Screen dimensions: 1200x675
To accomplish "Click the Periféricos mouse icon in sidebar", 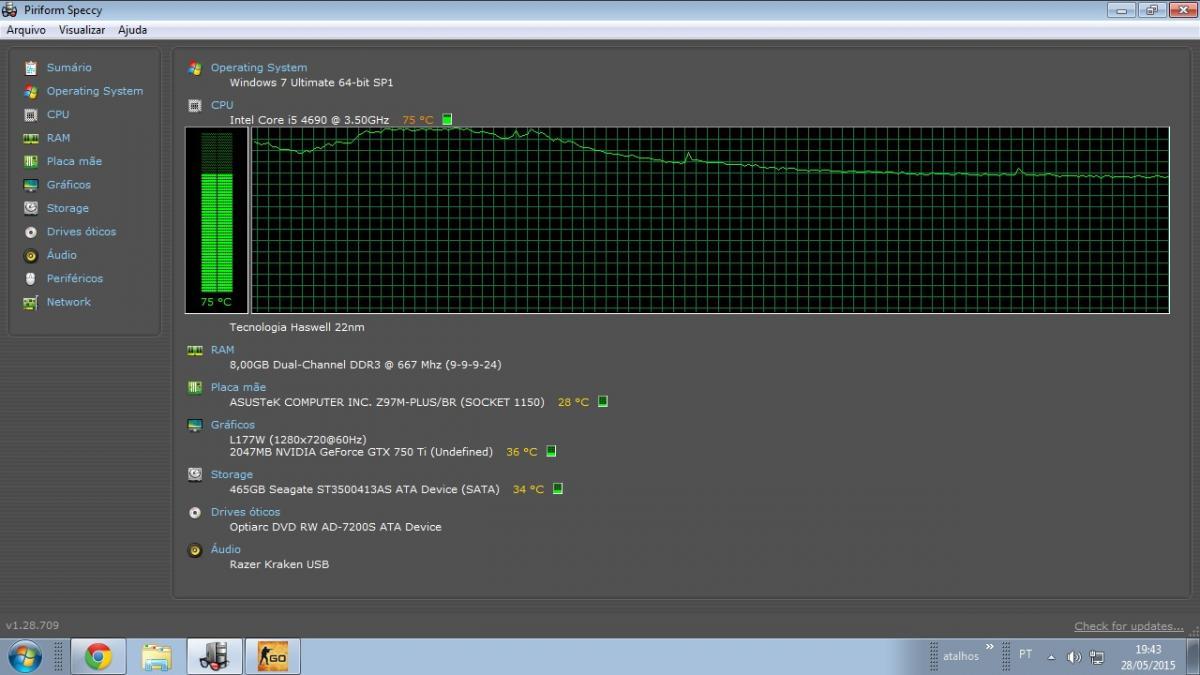I will pyautogui.click(x=30, y=278).
